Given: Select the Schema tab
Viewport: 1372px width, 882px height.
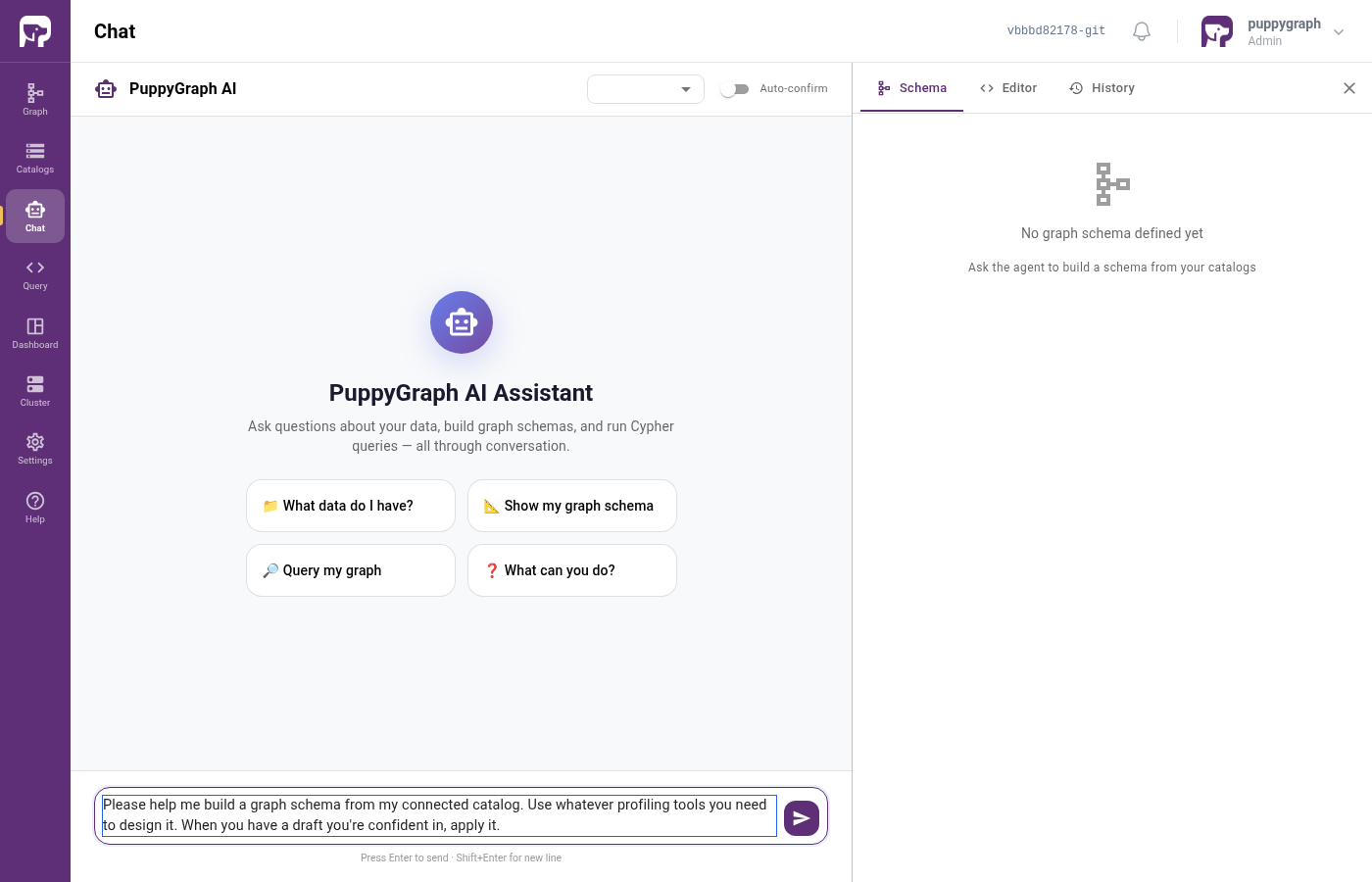Looking at the screenshot, I should (x=912, y=88).
